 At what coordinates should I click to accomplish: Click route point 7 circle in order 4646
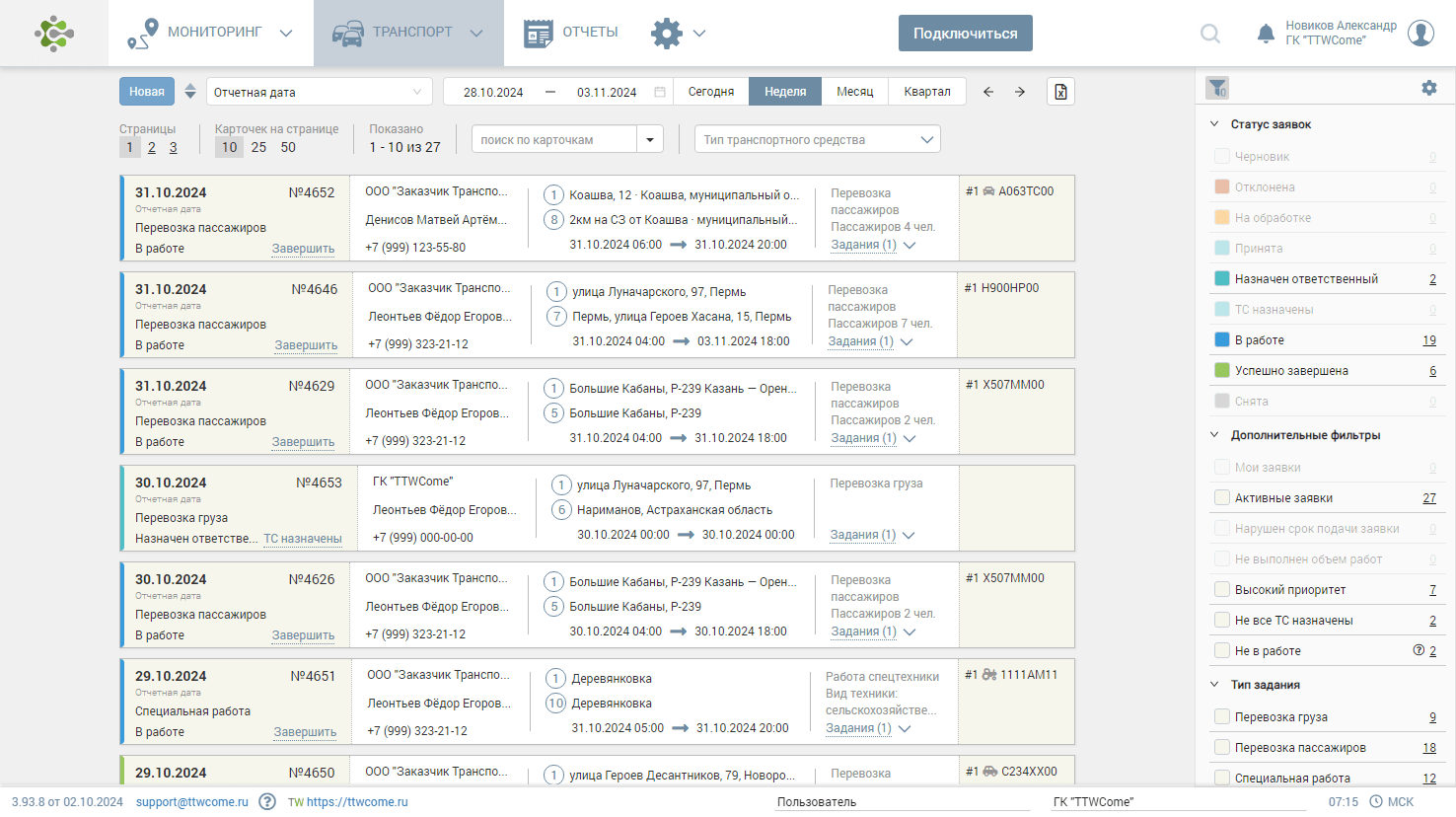[557, 316]
